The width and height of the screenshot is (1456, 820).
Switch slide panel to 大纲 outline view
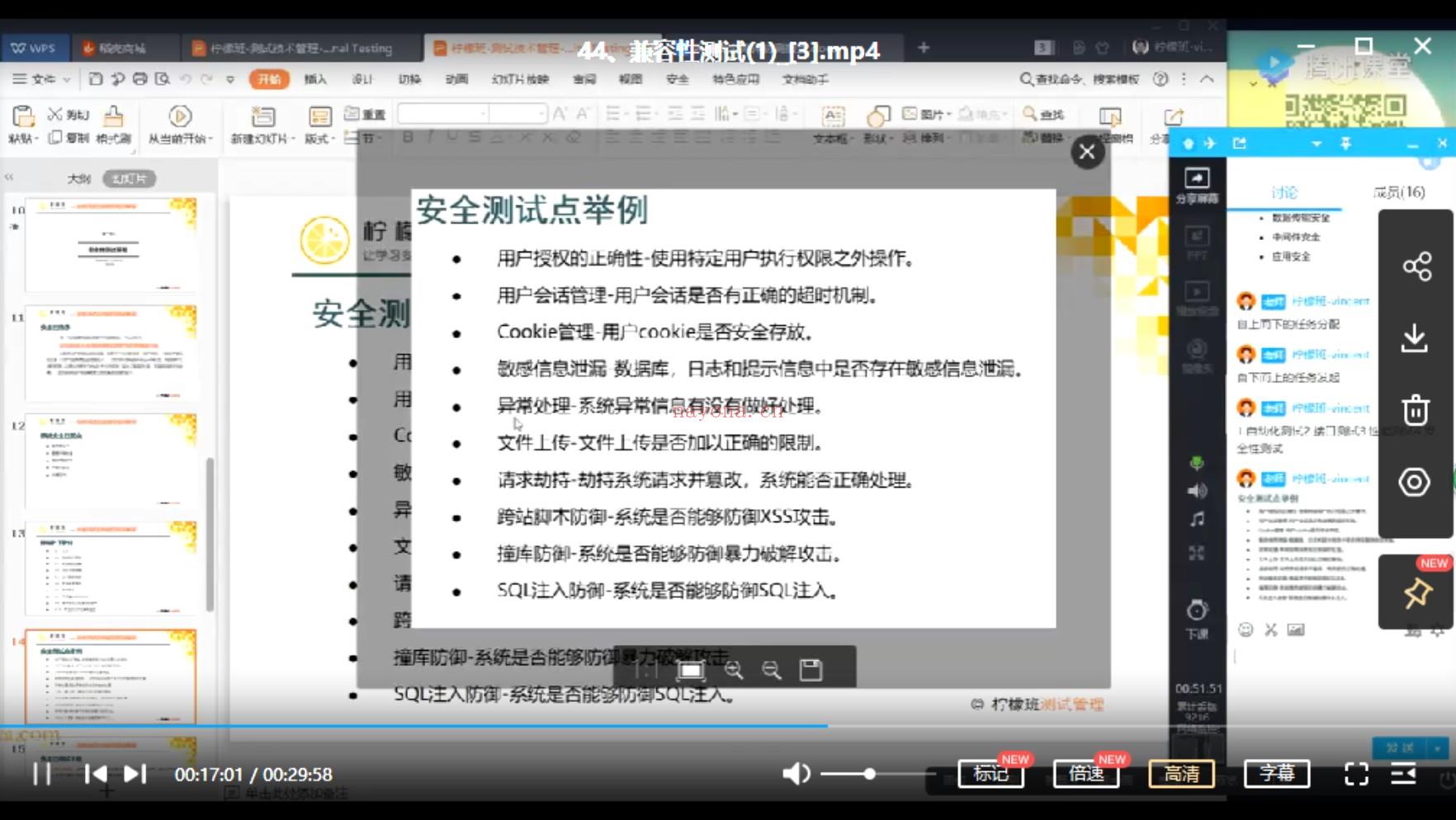79,178
